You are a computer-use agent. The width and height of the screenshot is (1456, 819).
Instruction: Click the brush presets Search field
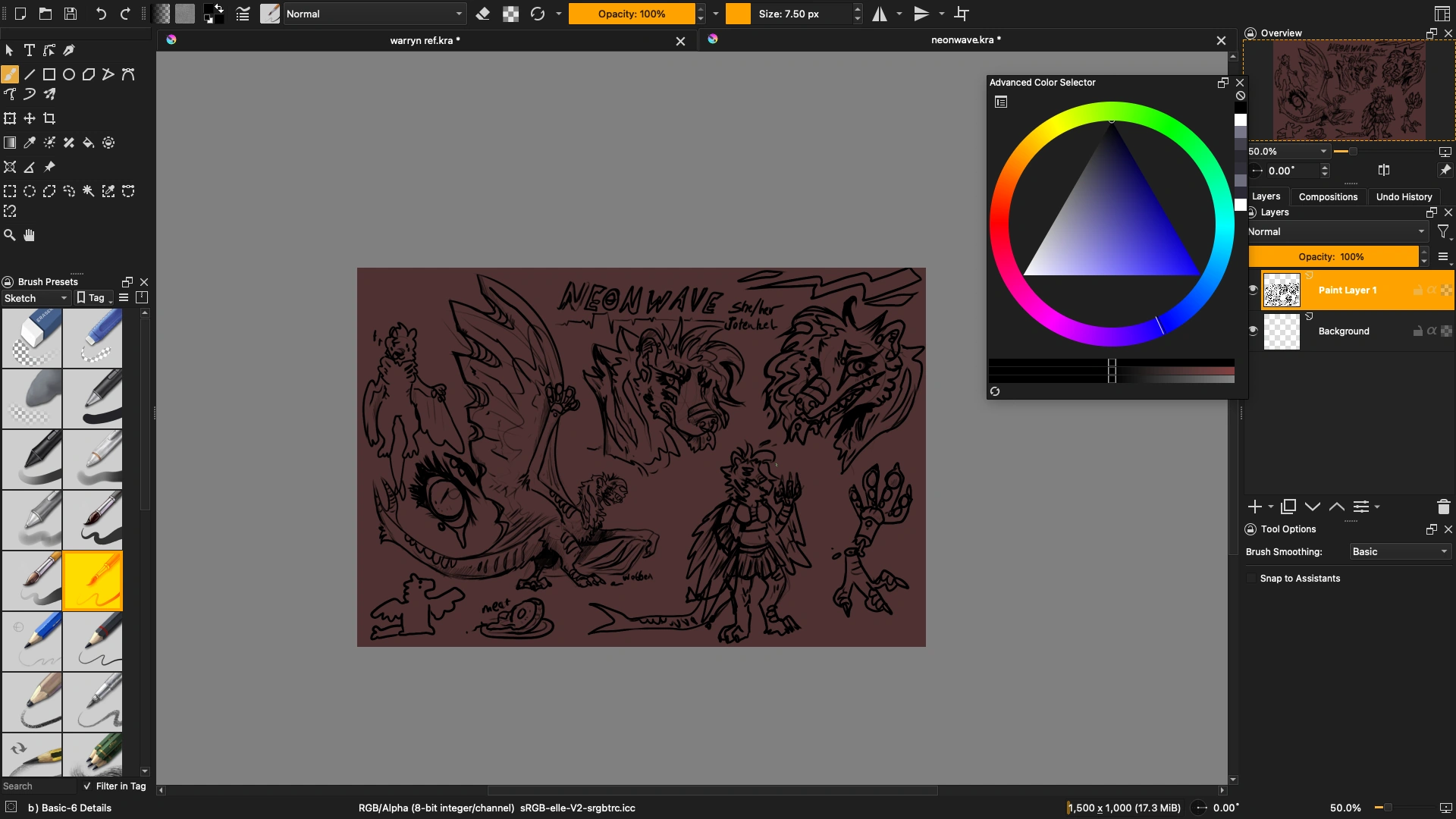(38, 786)
